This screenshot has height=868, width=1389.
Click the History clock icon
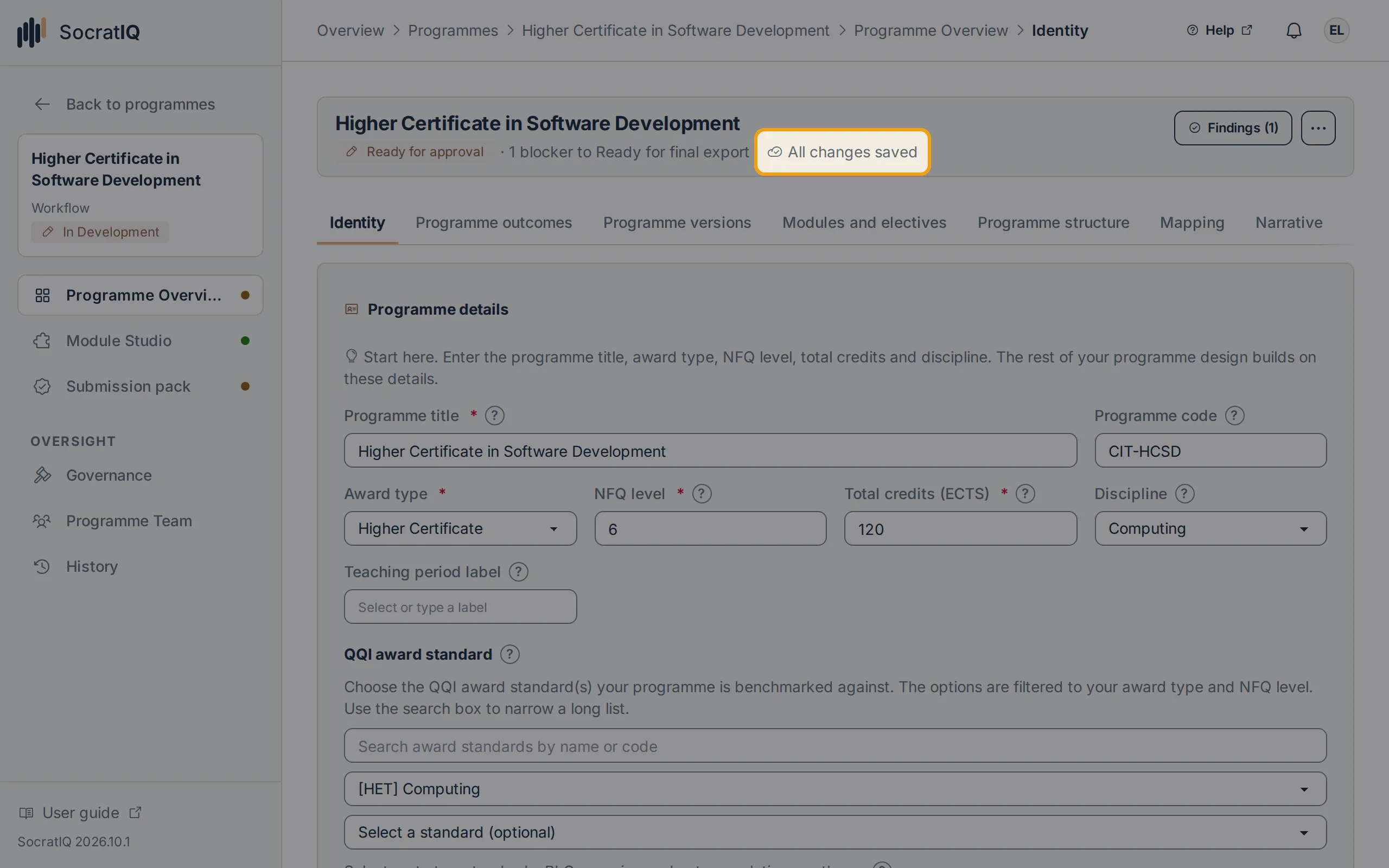42,566
